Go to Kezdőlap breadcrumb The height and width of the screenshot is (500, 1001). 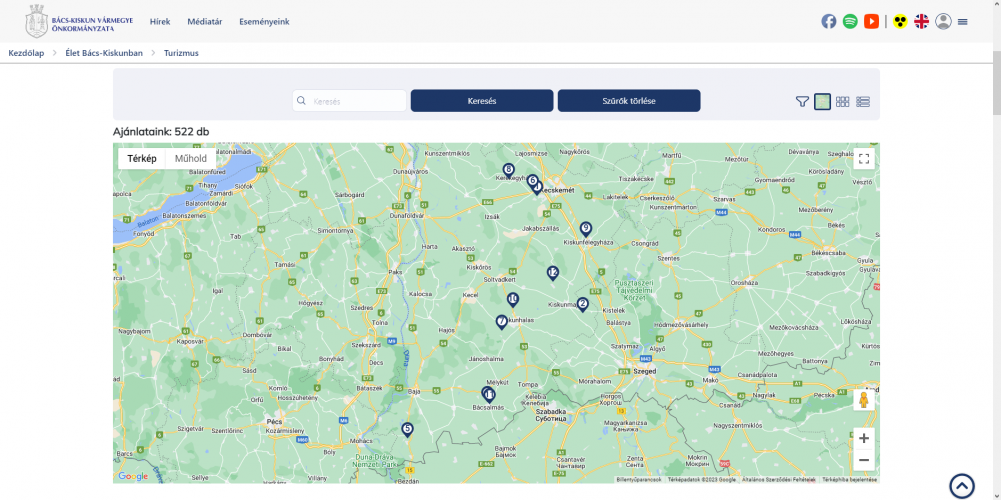coord(26,53)
